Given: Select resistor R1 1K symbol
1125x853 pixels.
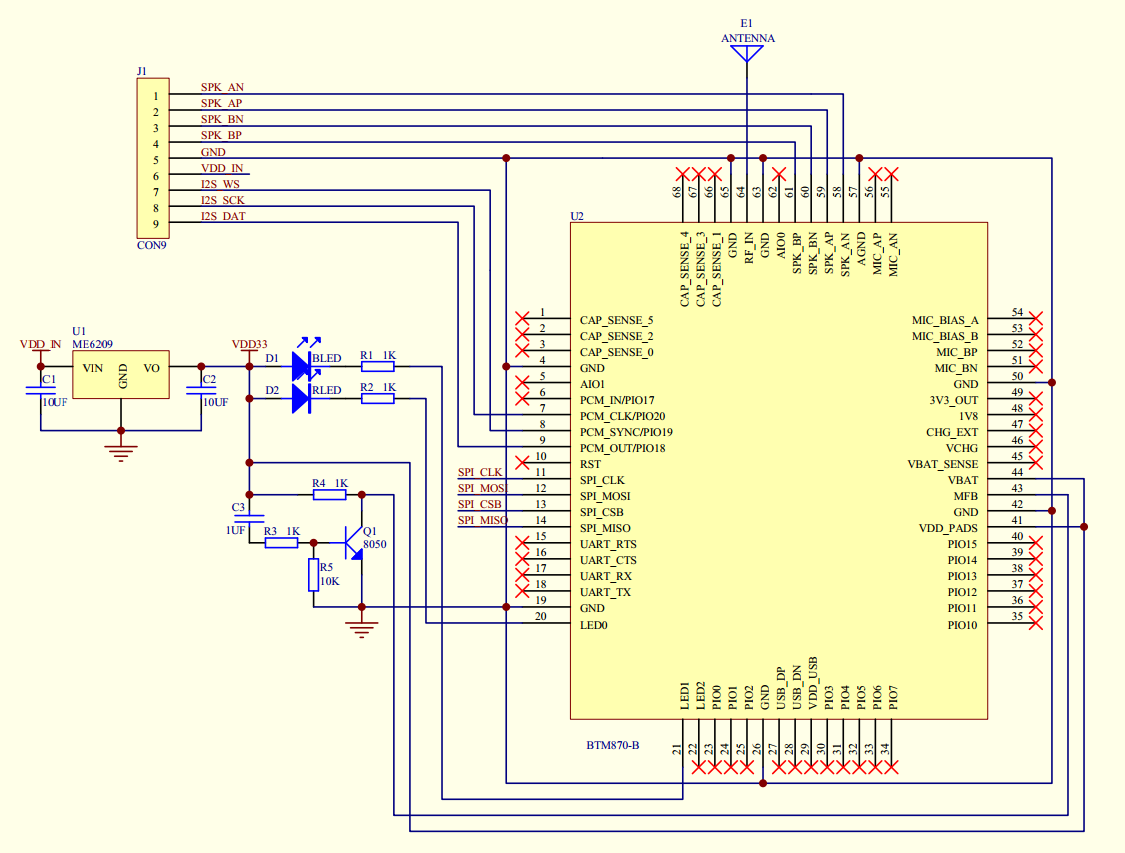Looking at the screenshot, I should 377,367.
